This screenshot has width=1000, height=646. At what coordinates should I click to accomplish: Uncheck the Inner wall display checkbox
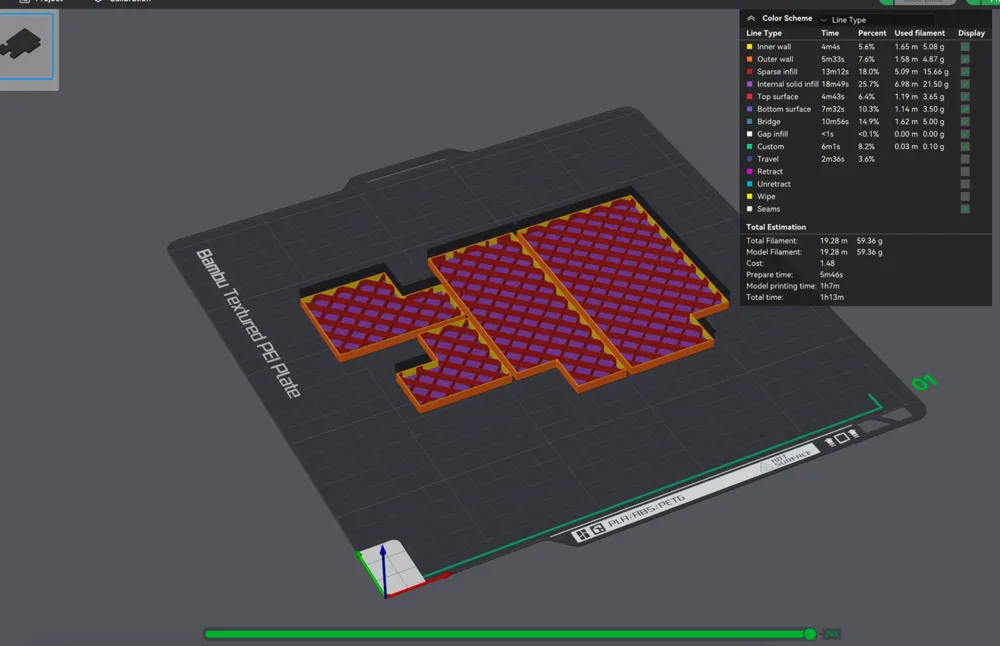(965, 47)
